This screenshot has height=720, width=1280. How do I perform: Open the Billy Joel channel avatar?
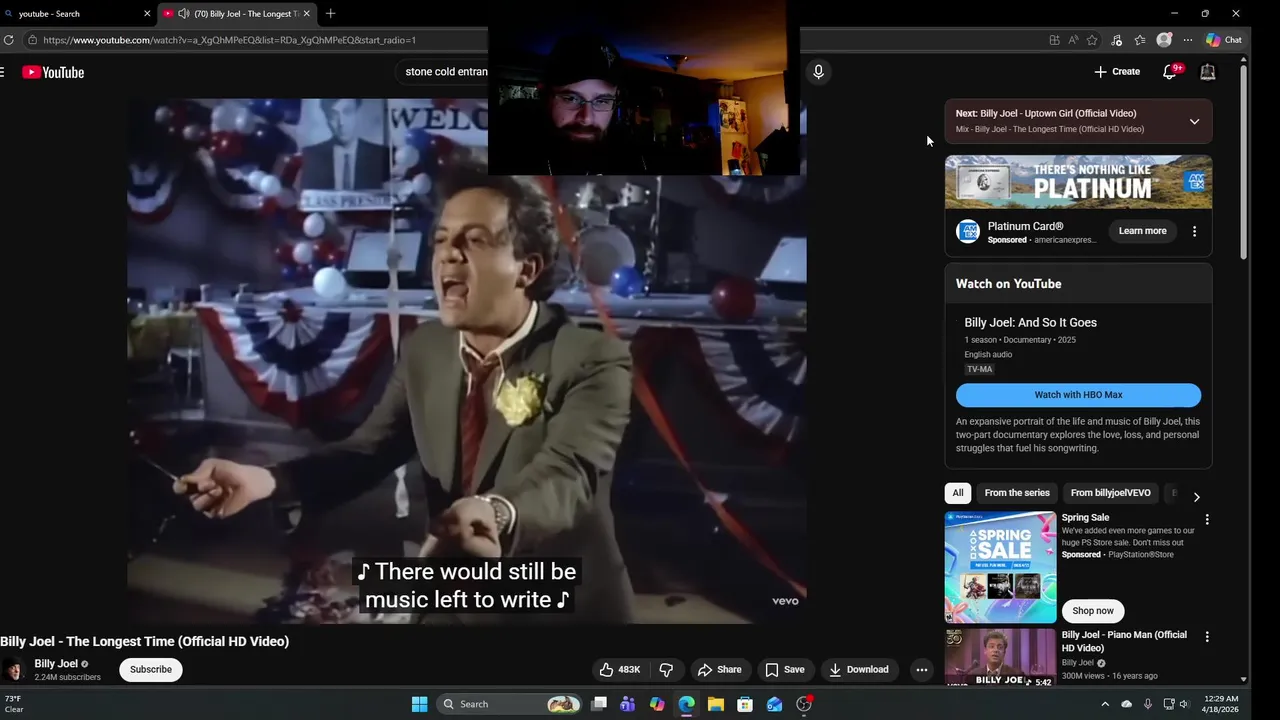(15, 670)
